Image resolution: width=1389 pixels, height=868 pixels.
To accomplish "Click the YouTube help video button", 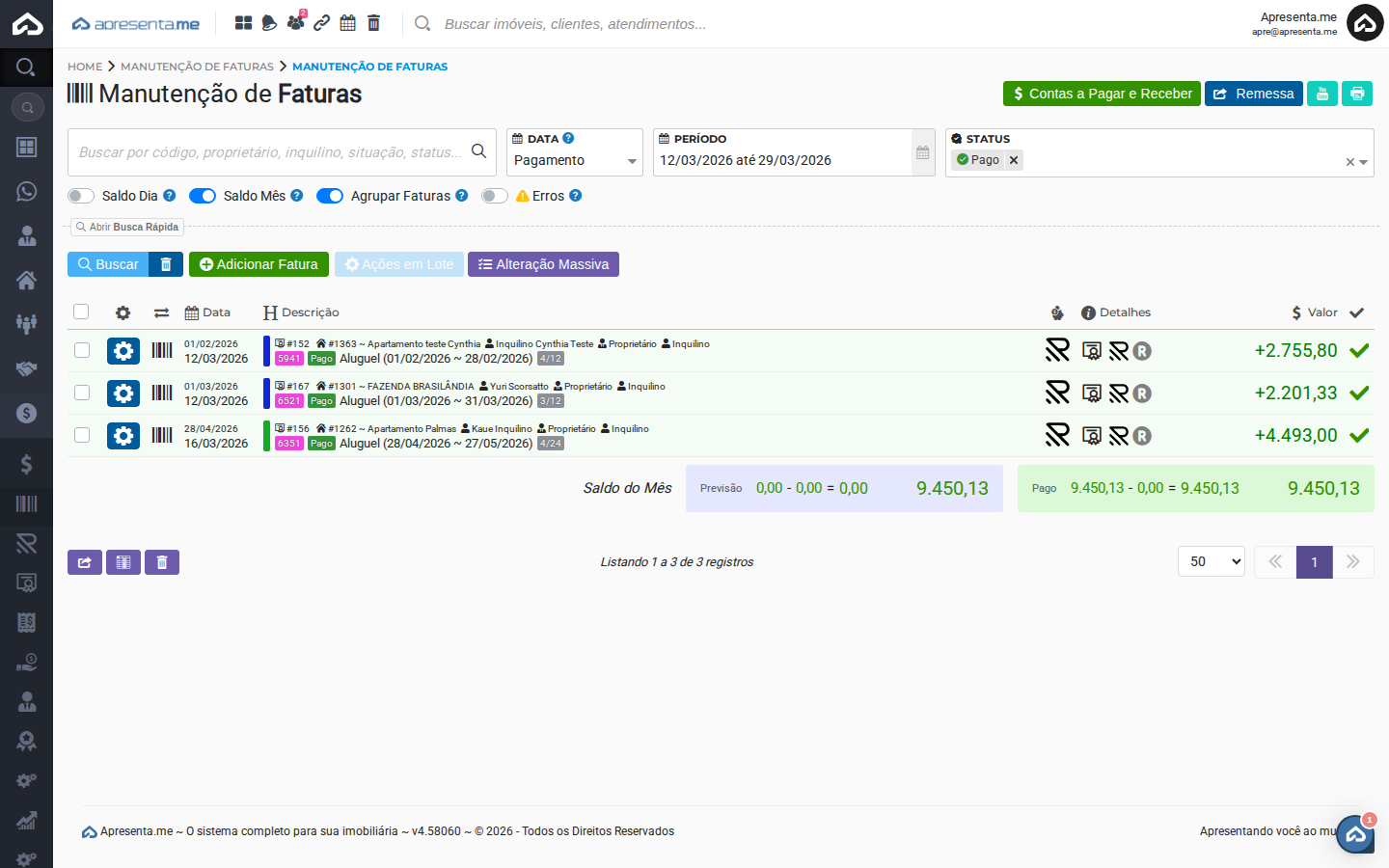I will 1321,94.
